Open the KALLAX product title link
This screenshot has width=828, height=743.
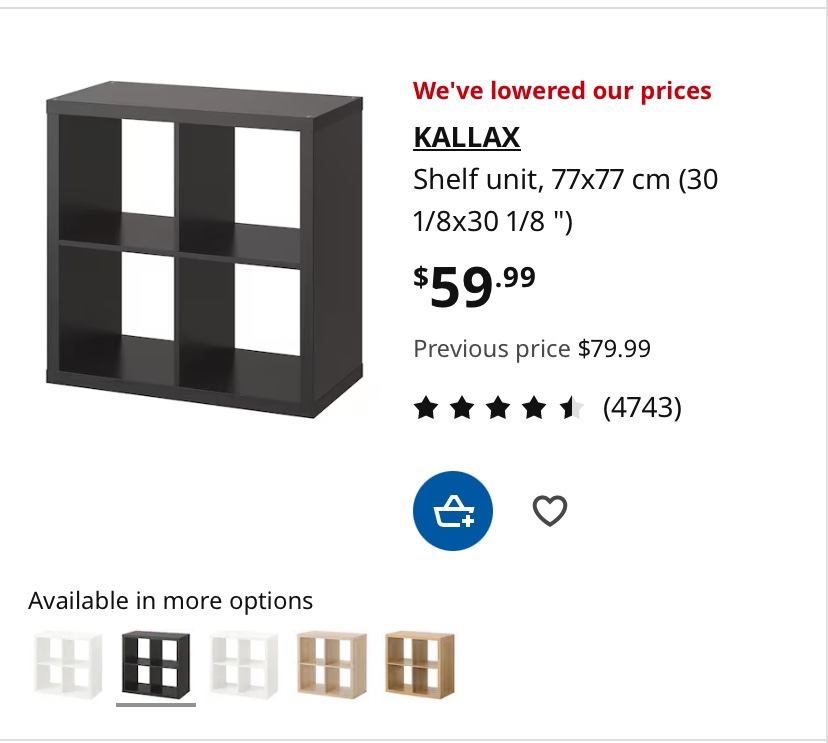[x=466, y=138]
